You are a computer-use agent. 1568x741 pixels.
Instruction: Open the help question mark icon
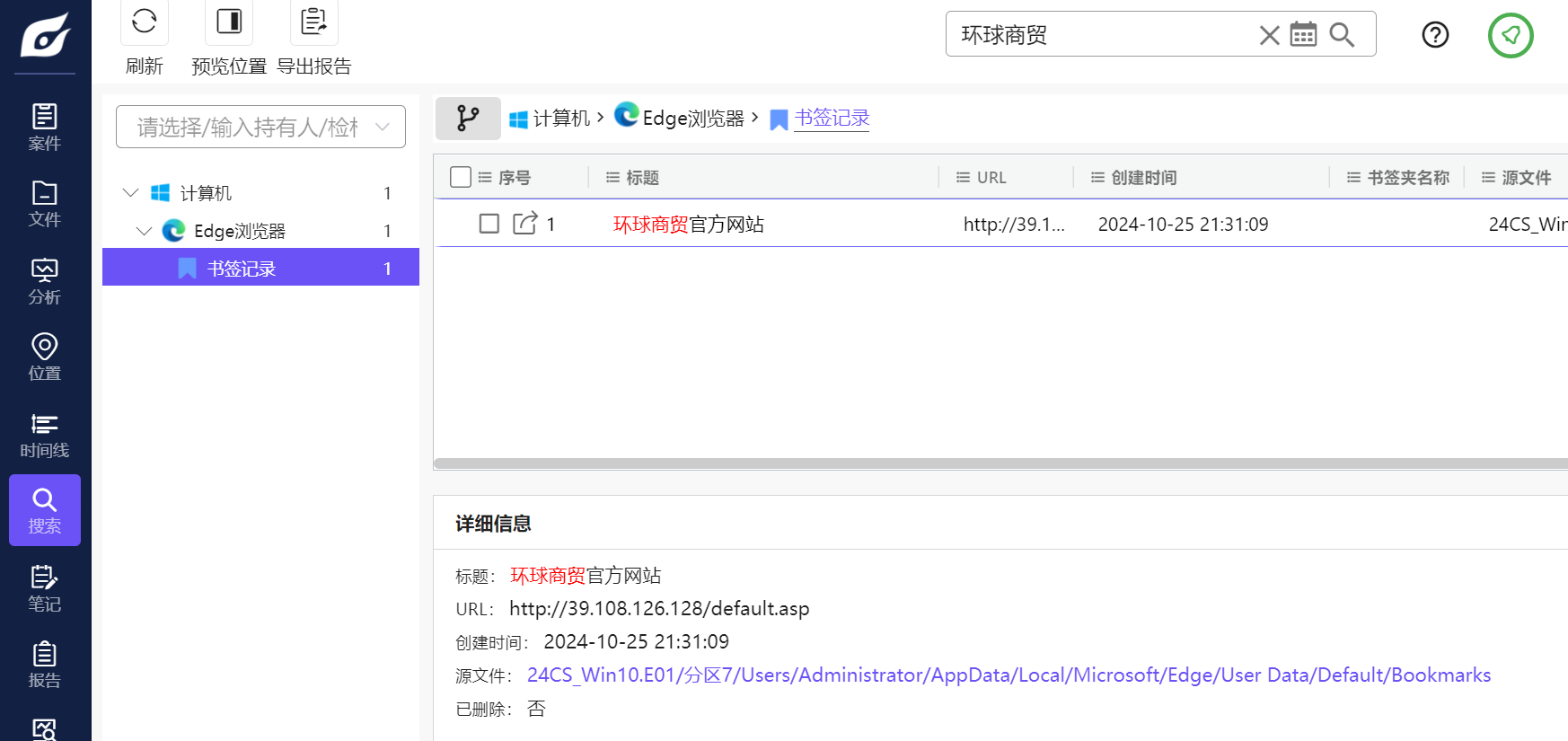pos(1435,35)
